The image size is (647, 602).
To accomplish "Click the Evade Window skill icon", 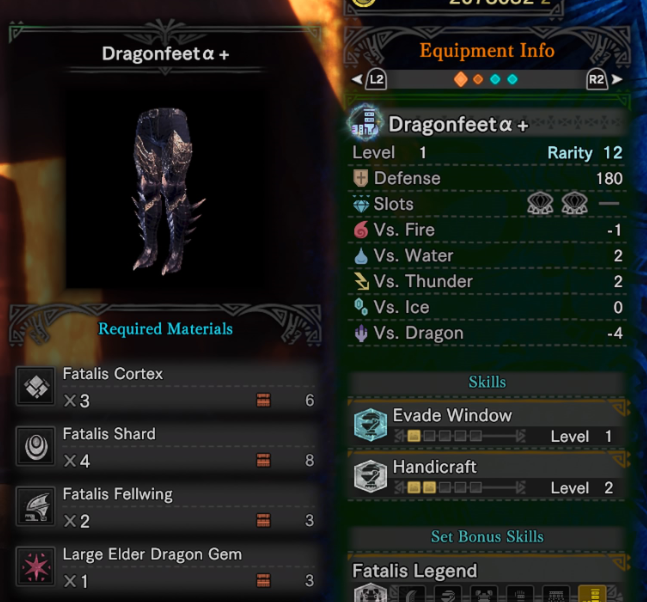I will point(370,425).
